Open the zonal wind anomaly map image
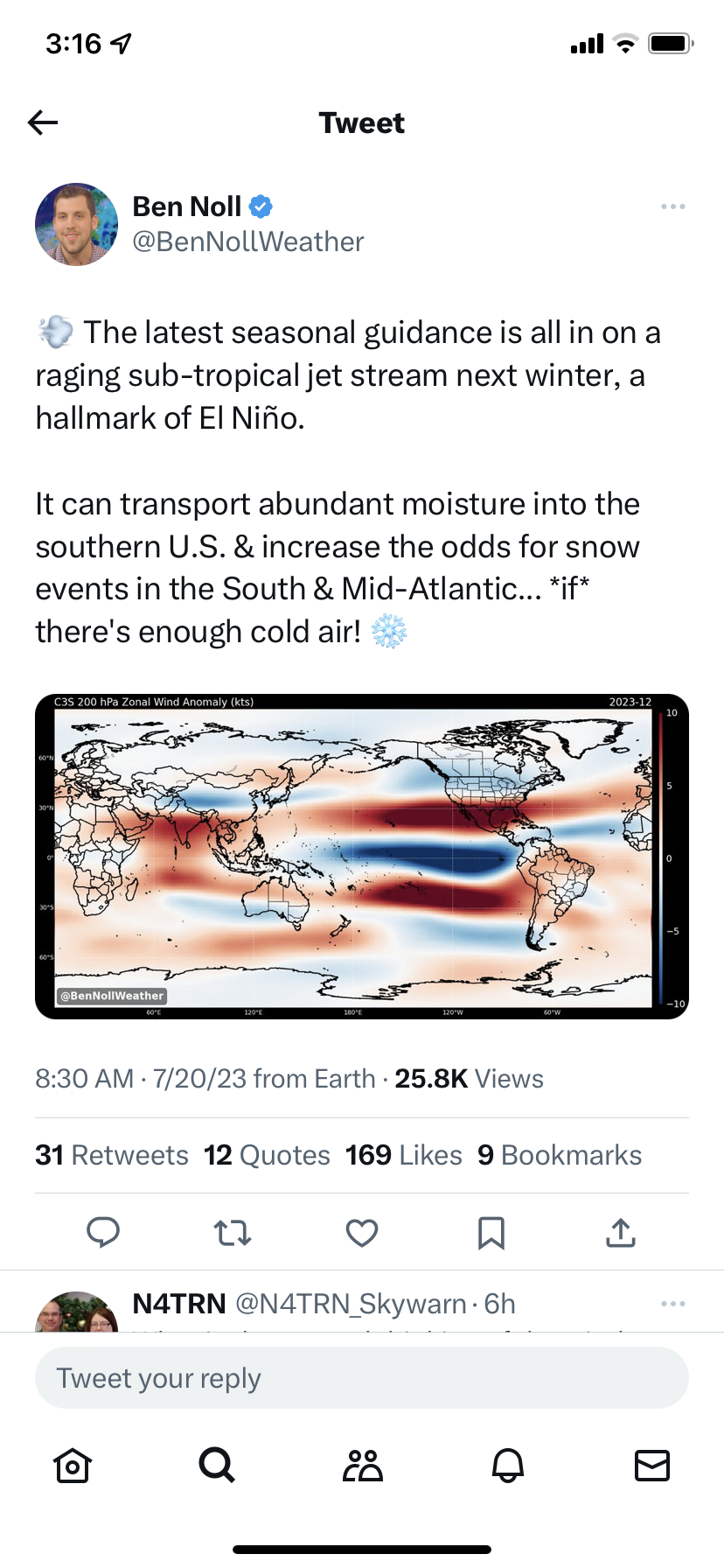Viewport: 724px width, 1568px height. pyautogui.click(x=362, y=856)
